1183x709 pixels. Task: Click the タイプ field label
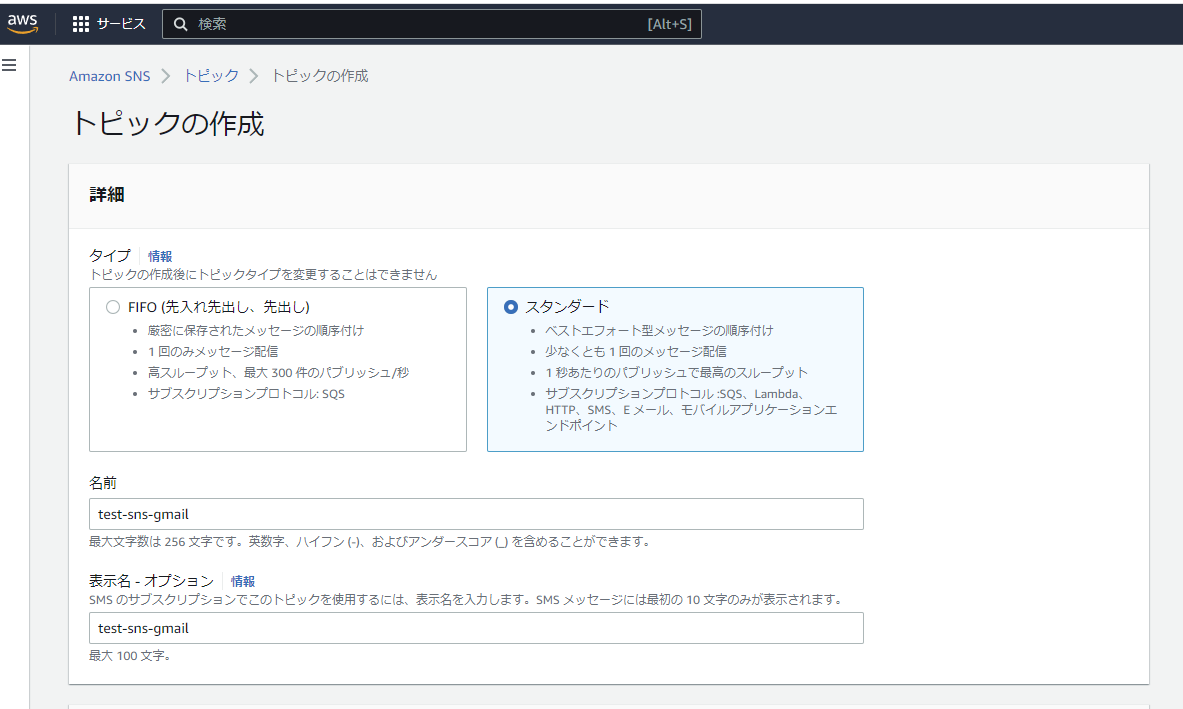click(110, 256)
